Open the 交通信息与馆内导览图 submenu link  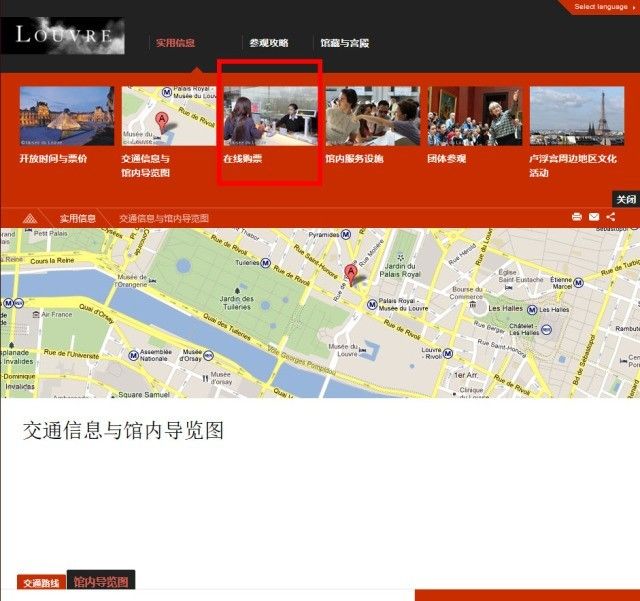pyautogui.click(x=146, y=165)
